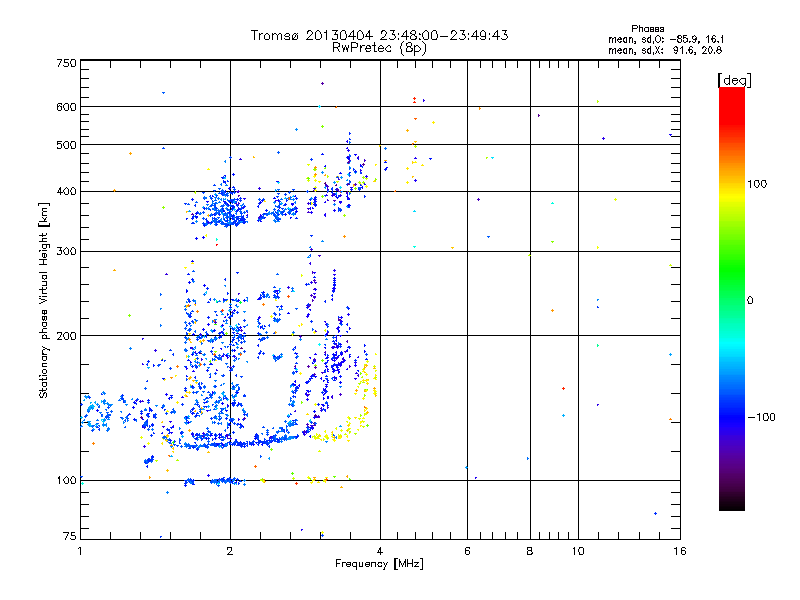
Task: Click the x-axis tick label '1'
Action: (x=80, y=551)
